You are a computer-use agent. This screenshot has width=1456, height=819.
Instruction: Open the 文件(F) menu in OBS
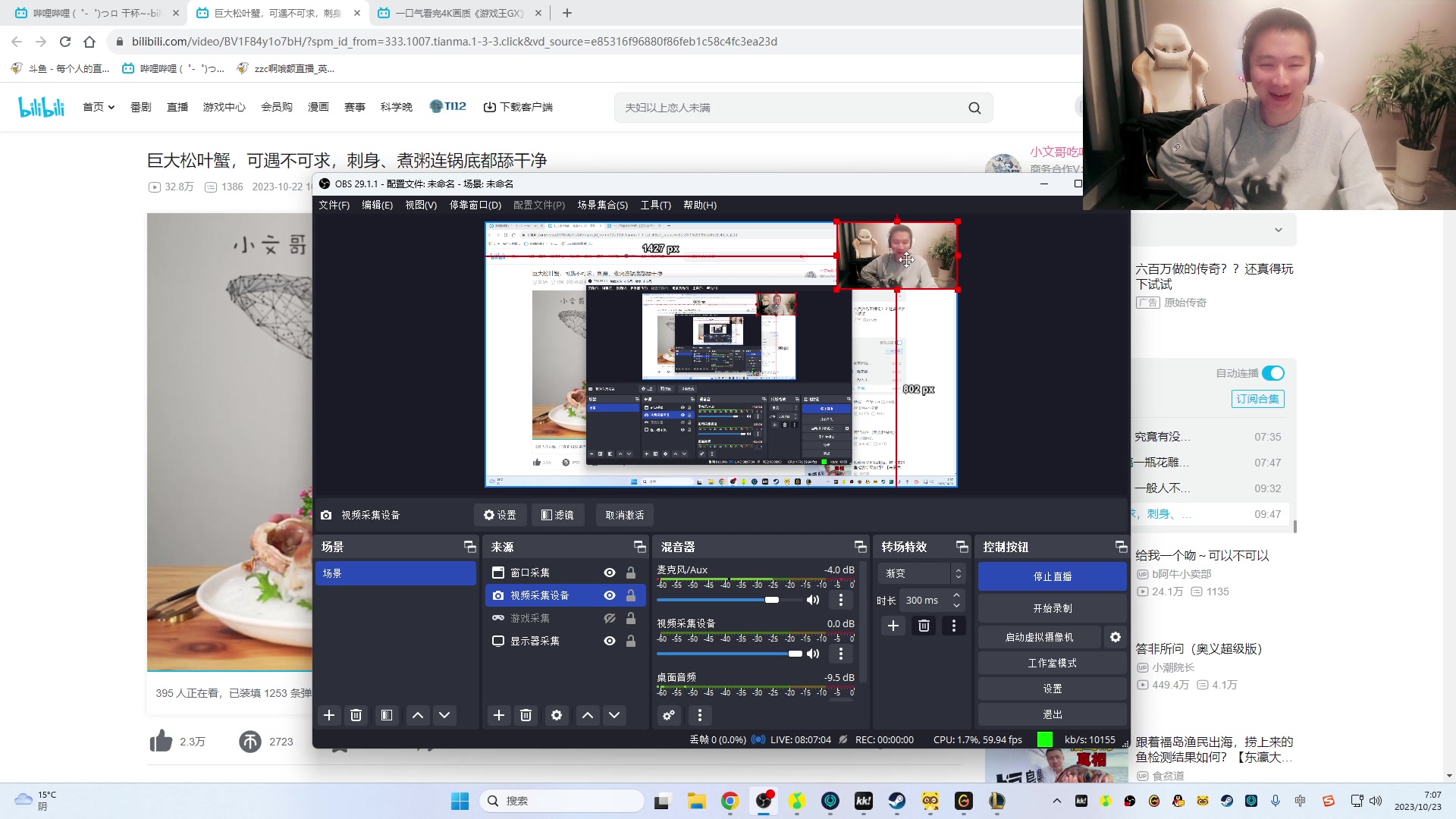[x=334, y=205]
